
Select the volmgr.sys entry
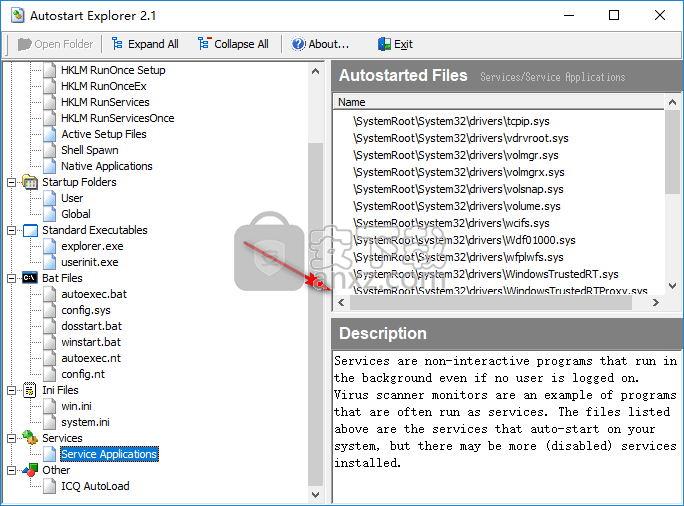pyautogui.click(x=455, y=155)
